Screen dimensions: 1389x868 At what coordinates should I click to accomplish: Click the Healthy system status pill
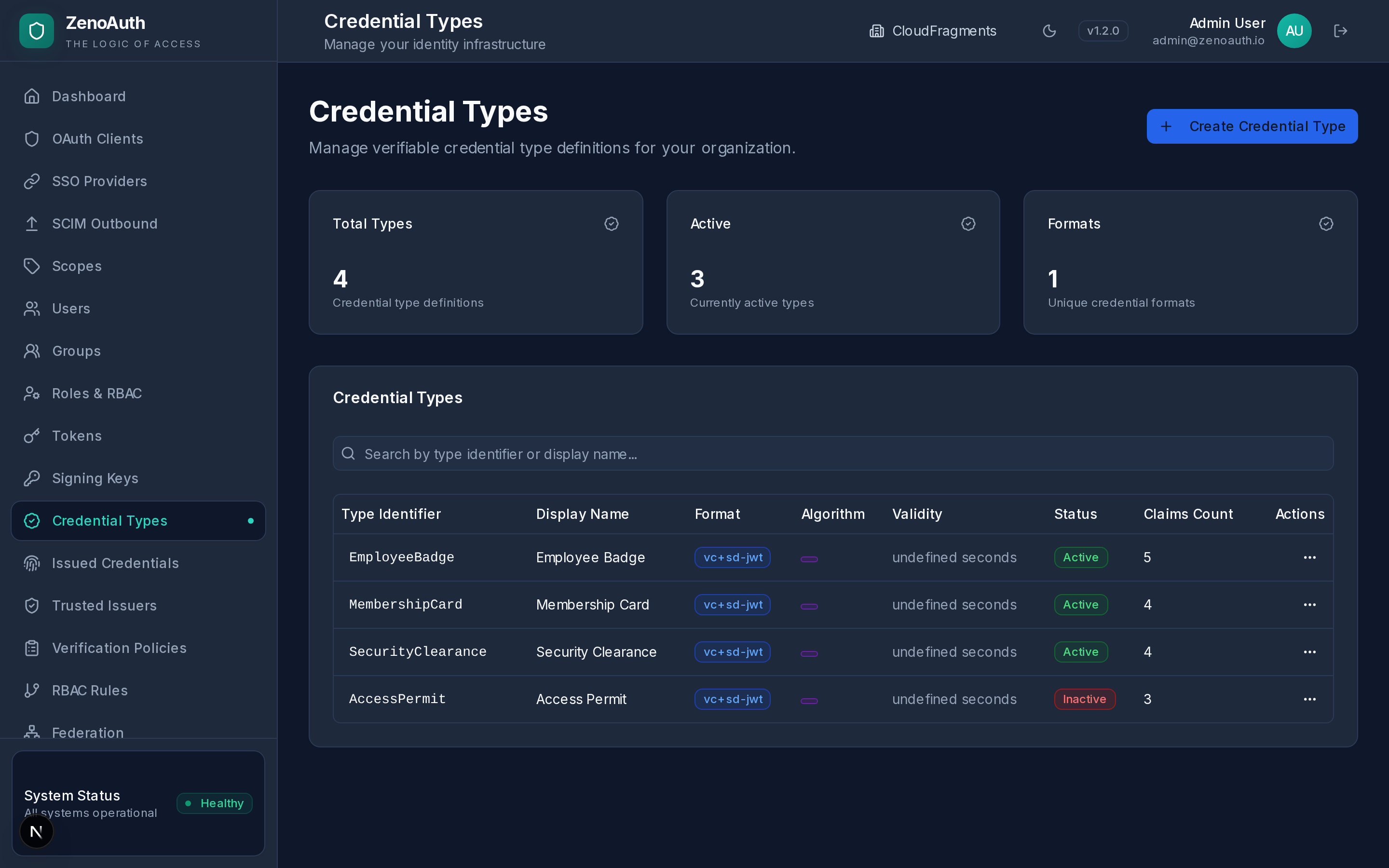click(214, 803)
